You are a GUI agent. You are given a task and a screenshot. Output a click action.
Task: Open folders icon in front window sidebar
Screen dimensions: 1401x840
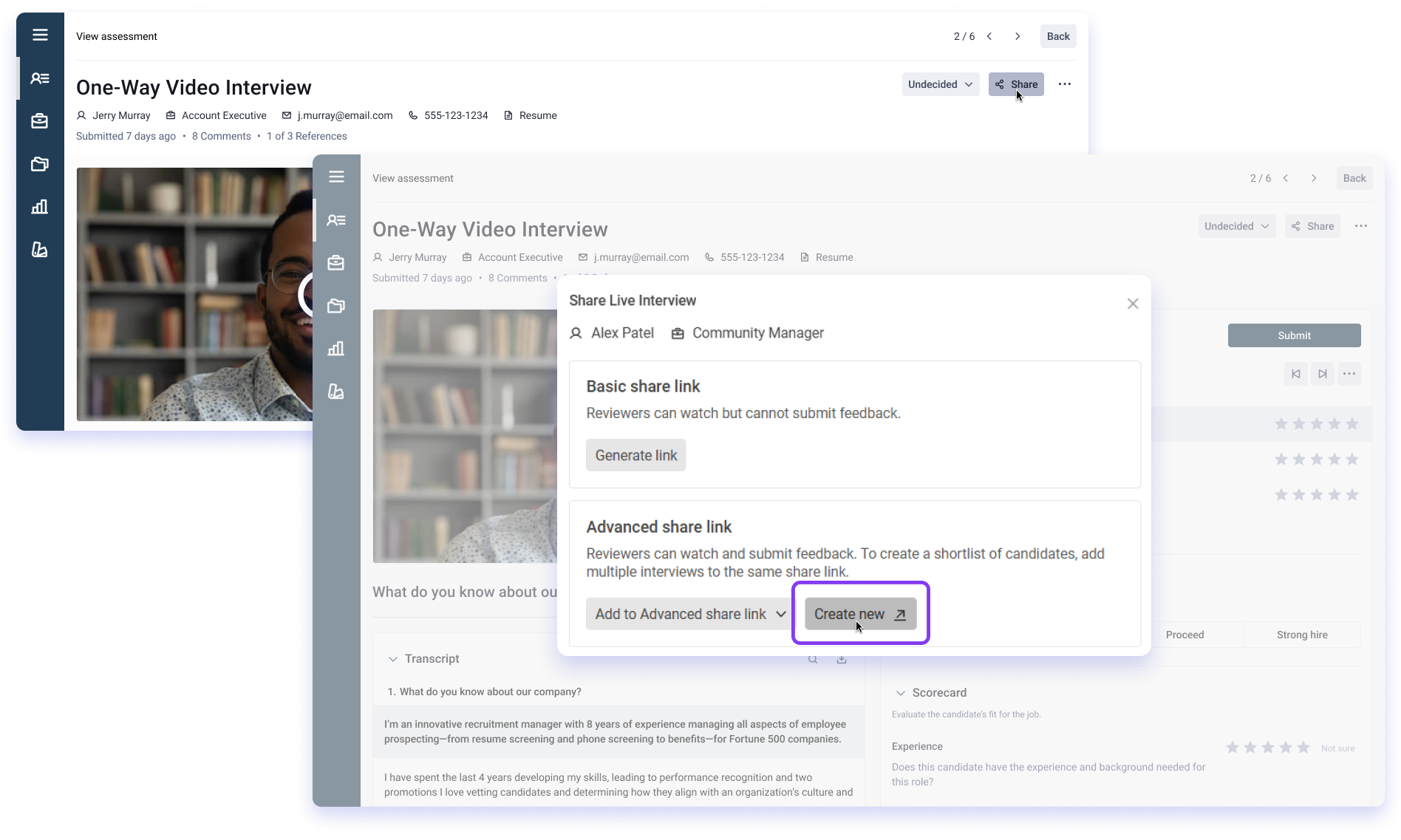point(336,305)
